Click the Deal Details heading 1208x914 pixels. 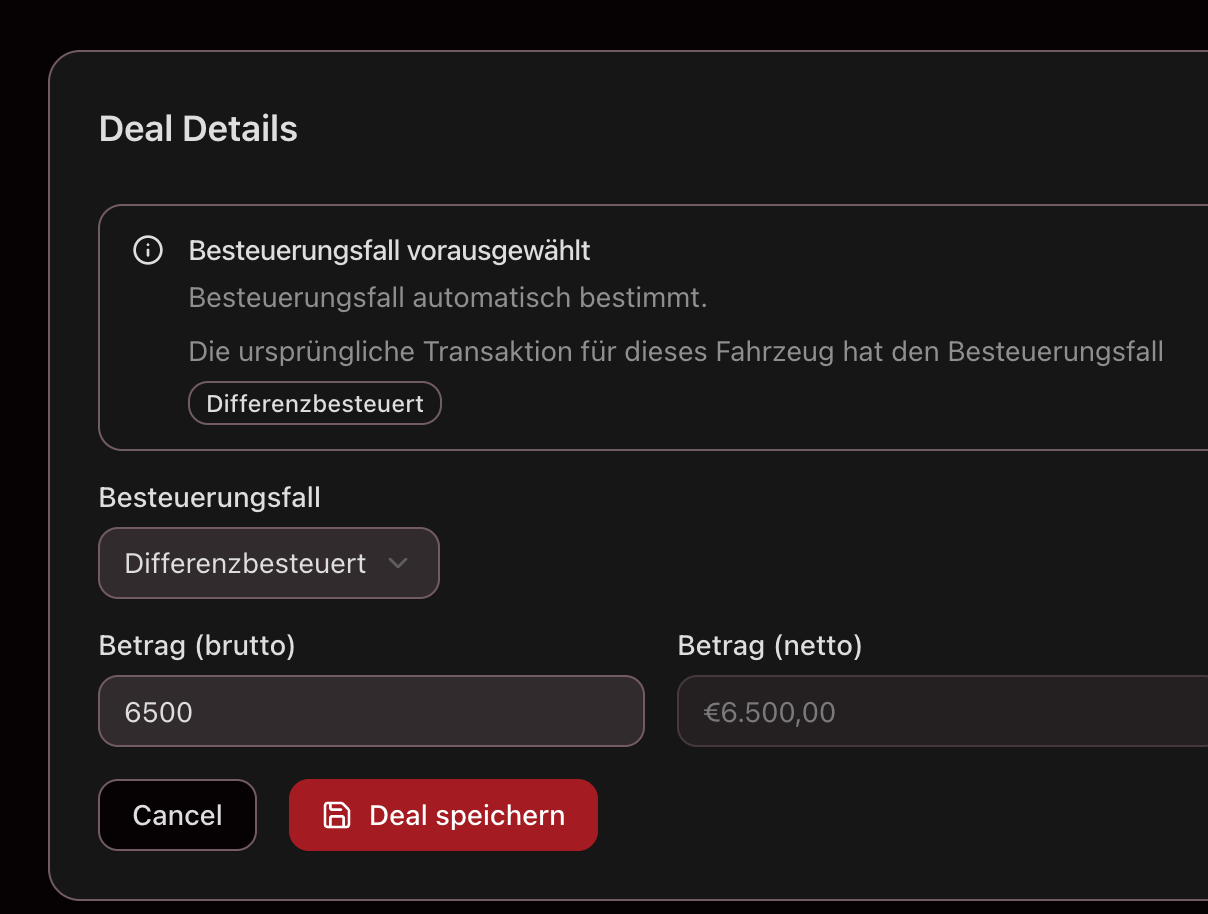click(197, 128)
